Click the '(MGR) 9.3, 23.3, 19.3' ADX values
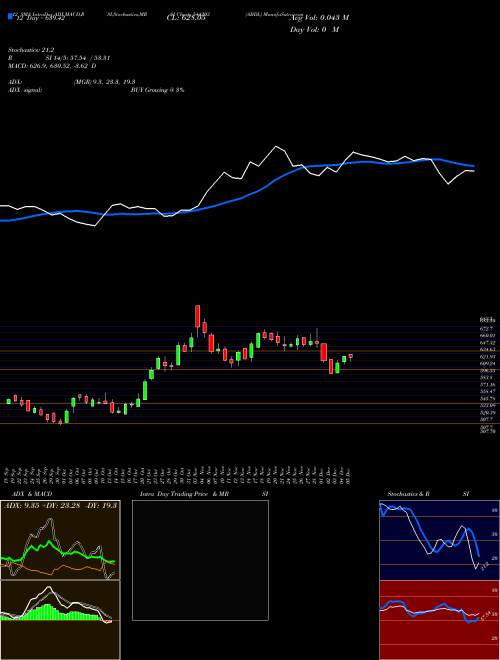 point(104,82)
